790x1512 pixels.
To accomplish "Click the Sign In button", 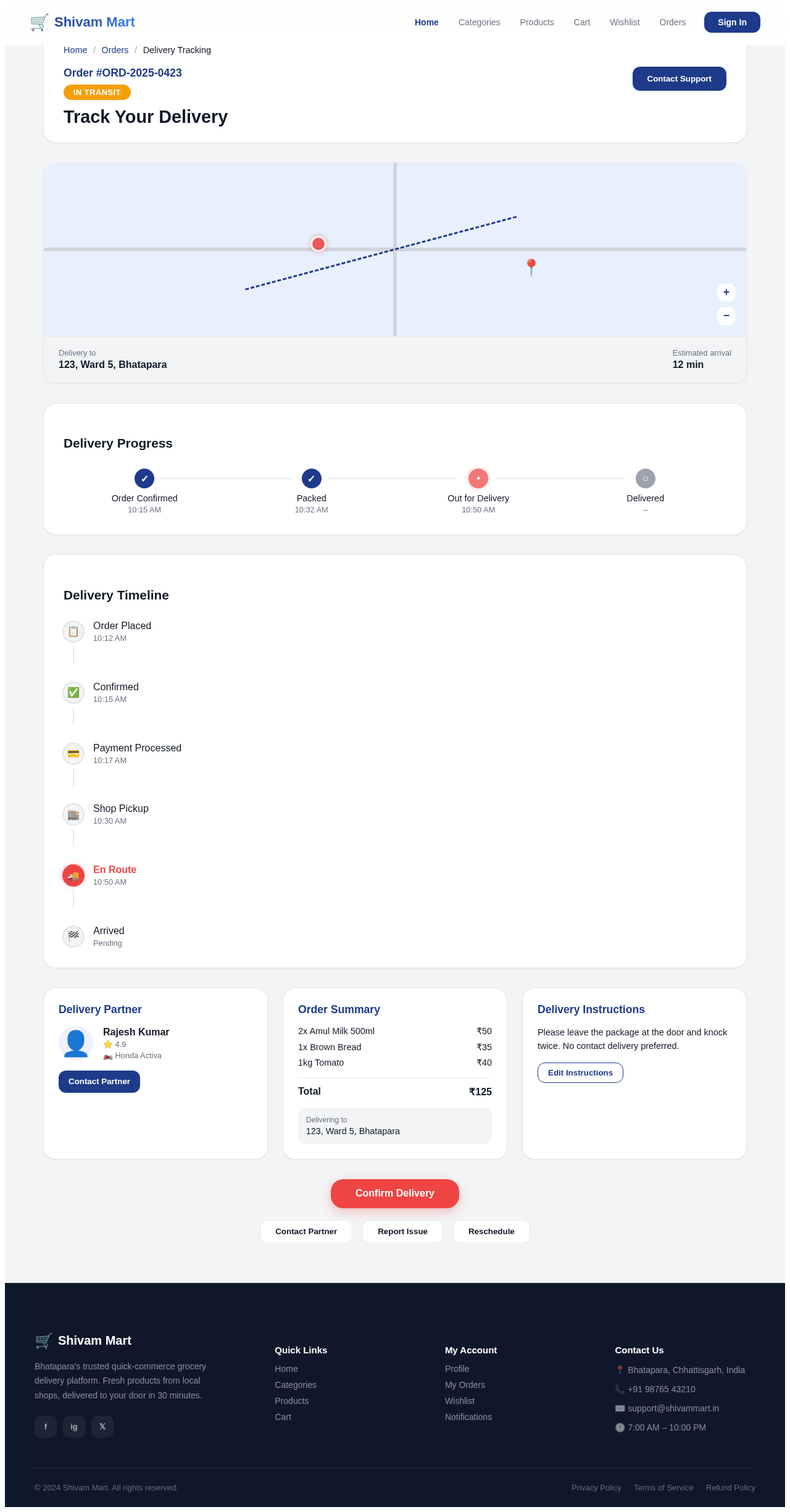I will pyautogui.click(x=732, y=22).
